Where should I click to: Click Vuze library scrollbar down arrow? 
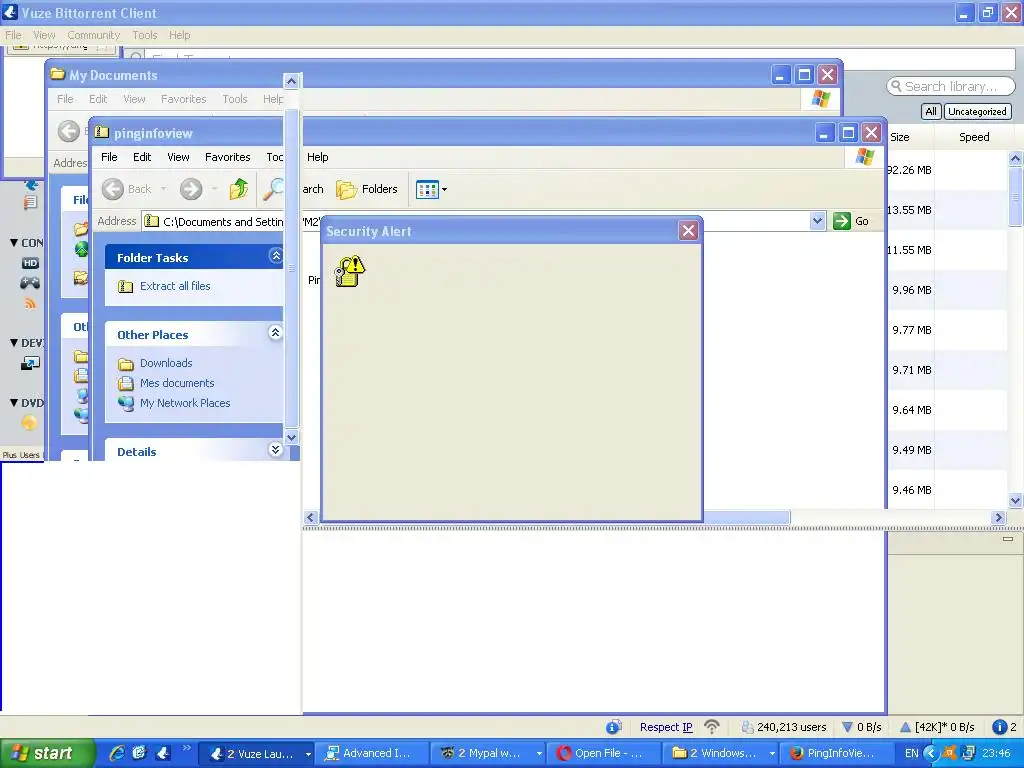(x=1016, y=501)
